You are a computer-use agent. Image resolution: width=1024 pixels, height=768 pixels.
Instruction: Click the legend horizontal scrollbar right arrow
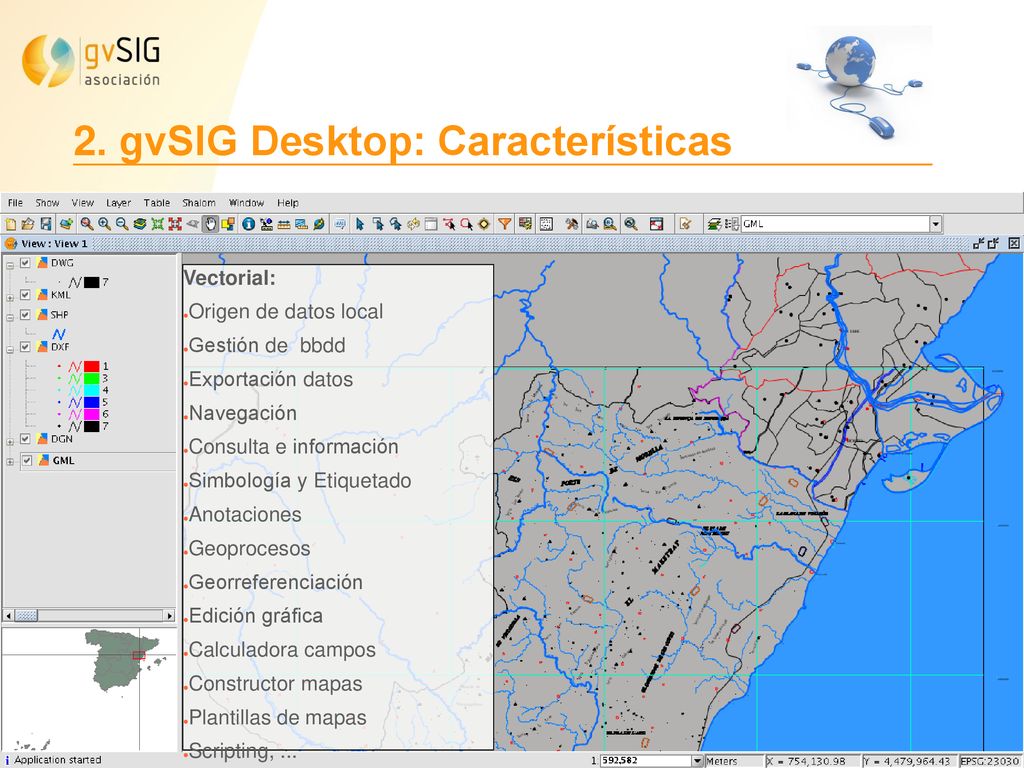click(x=170, y=615)
